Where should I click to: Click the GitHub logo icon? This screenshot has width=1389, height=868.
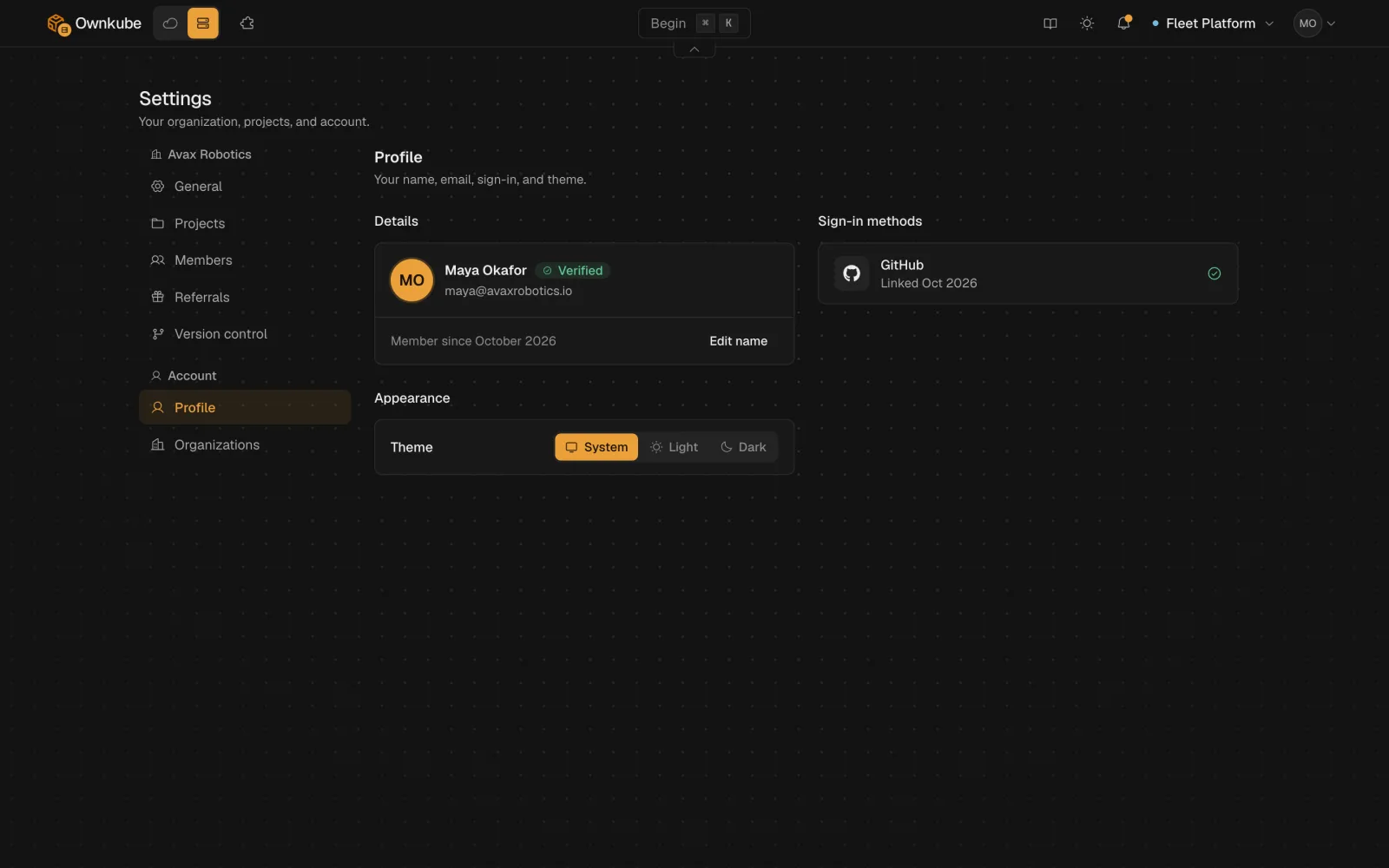coord(852,273)
